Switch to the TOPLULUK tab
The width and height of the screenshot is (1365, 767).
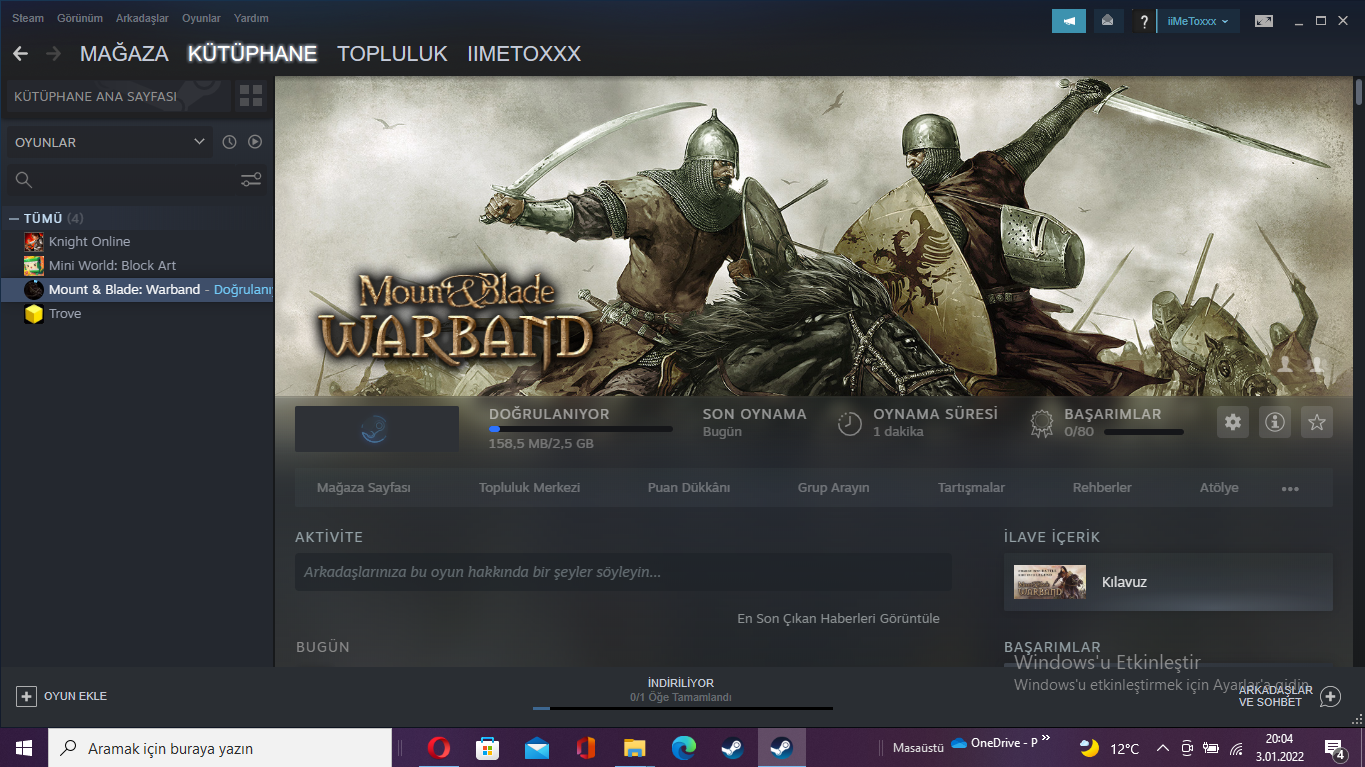pyautogui.click(x=392, y=54)
